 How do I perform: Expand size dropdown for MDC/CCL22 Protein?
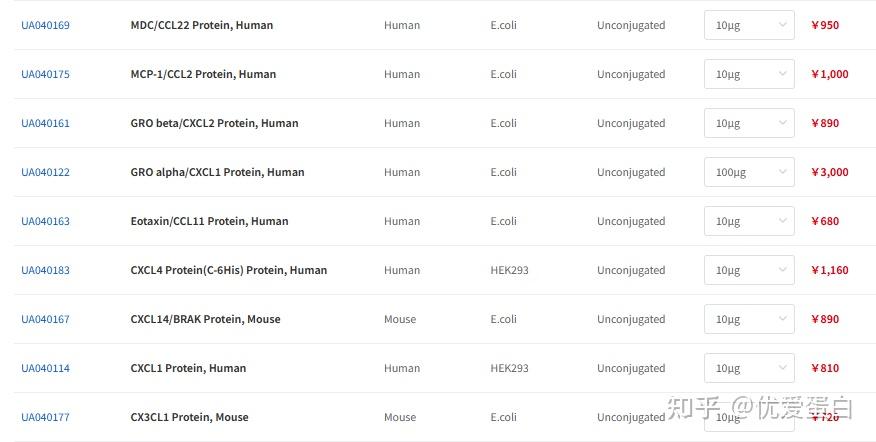pos(749,25)
